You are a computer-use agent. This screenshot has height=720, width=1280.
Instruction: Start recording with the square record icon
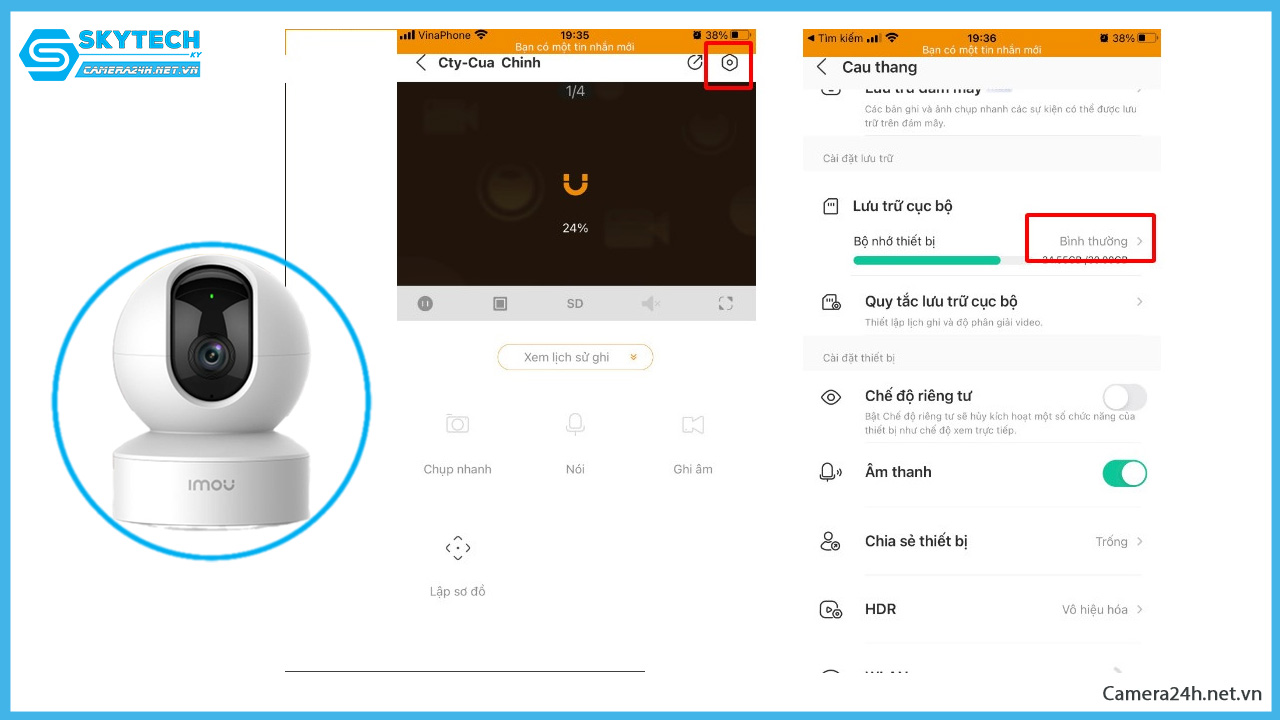pyautogui.click(x=500, y=304)
